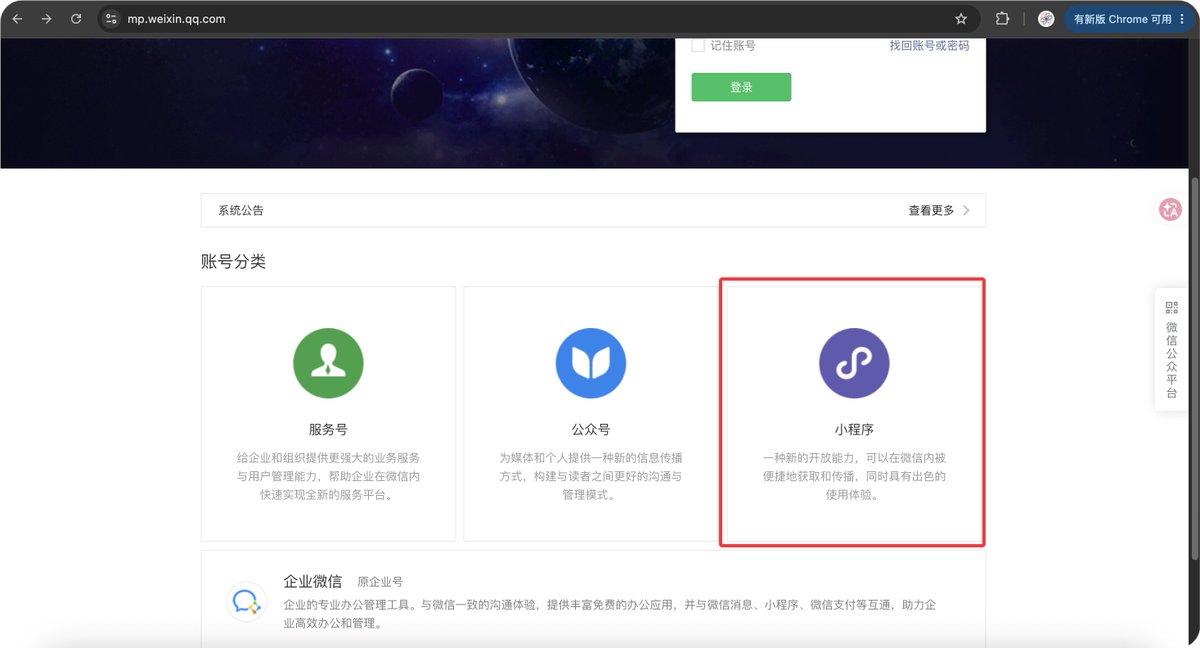Click the 系统公告 label
This screenshot has height=648, width=1200.
[241, 211]
